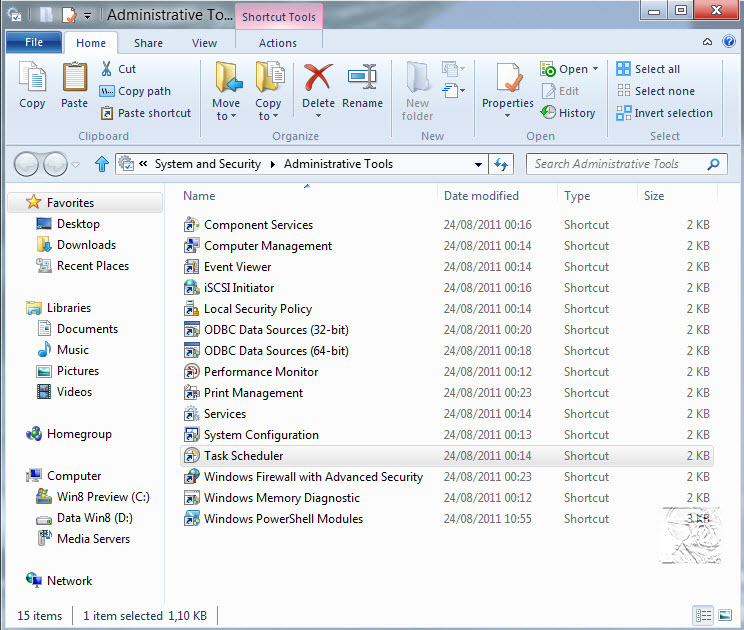Open the Music library
Screen dimensions: 744x630
click(x=63, y=350)
